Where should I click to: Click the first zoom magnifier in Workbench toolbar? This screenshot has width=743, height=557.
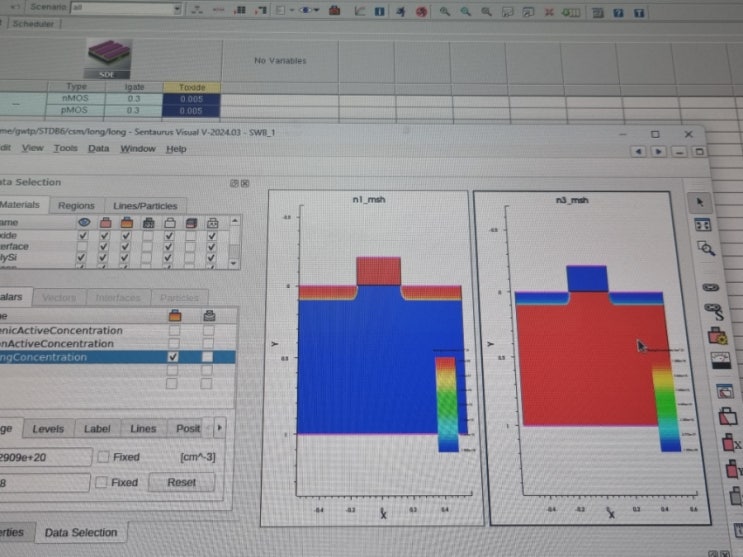(x=444, y=12)
